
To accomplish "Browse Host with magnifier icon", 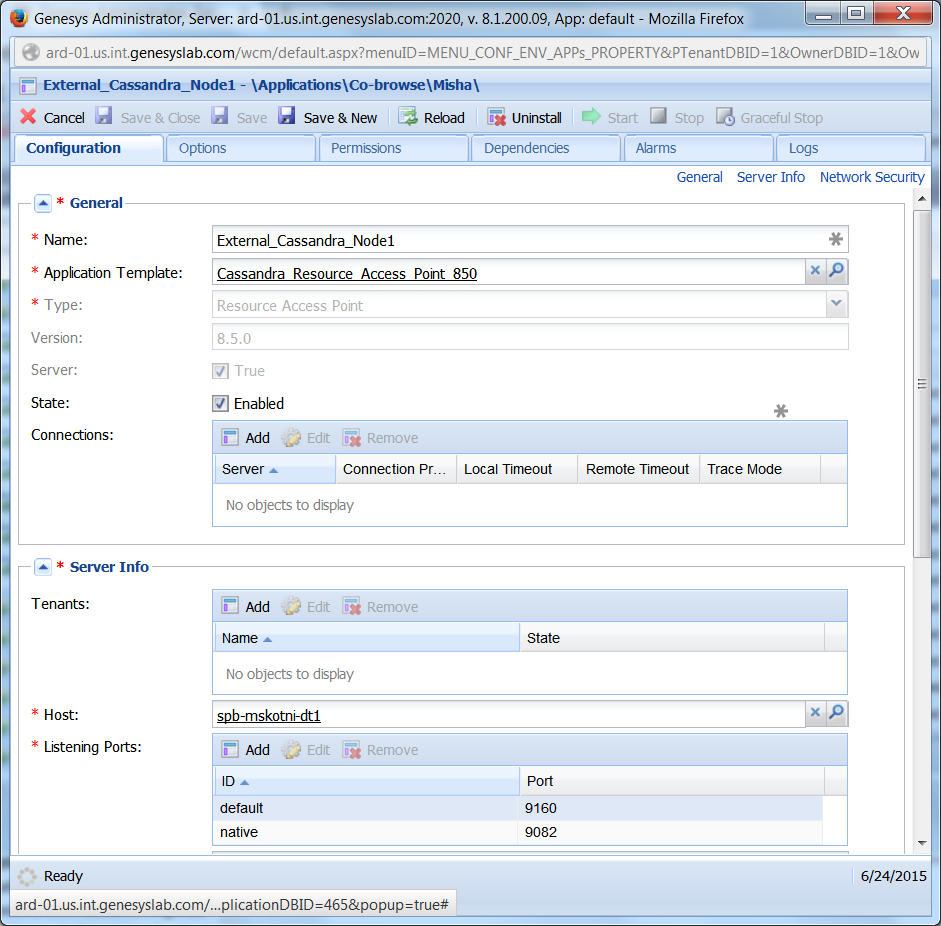I will click(837, 712).
